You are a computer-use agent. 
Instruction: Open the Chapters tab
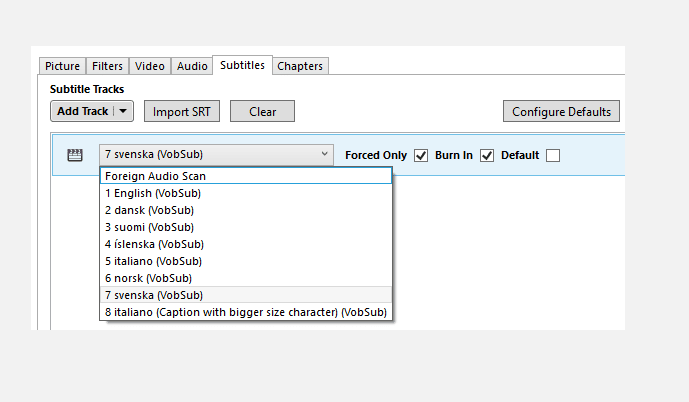[x=300, y=66]
